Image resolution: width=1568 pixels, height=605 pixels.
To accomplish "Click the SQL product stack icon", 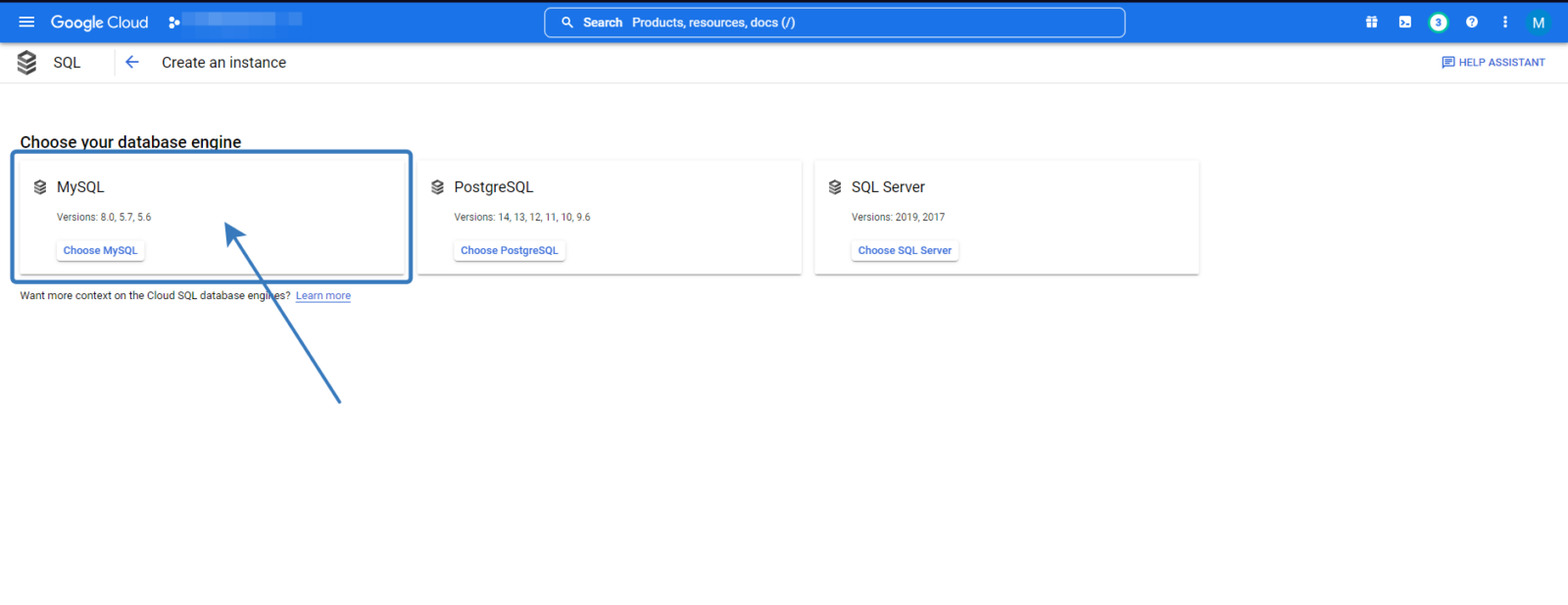I will 26,62.
